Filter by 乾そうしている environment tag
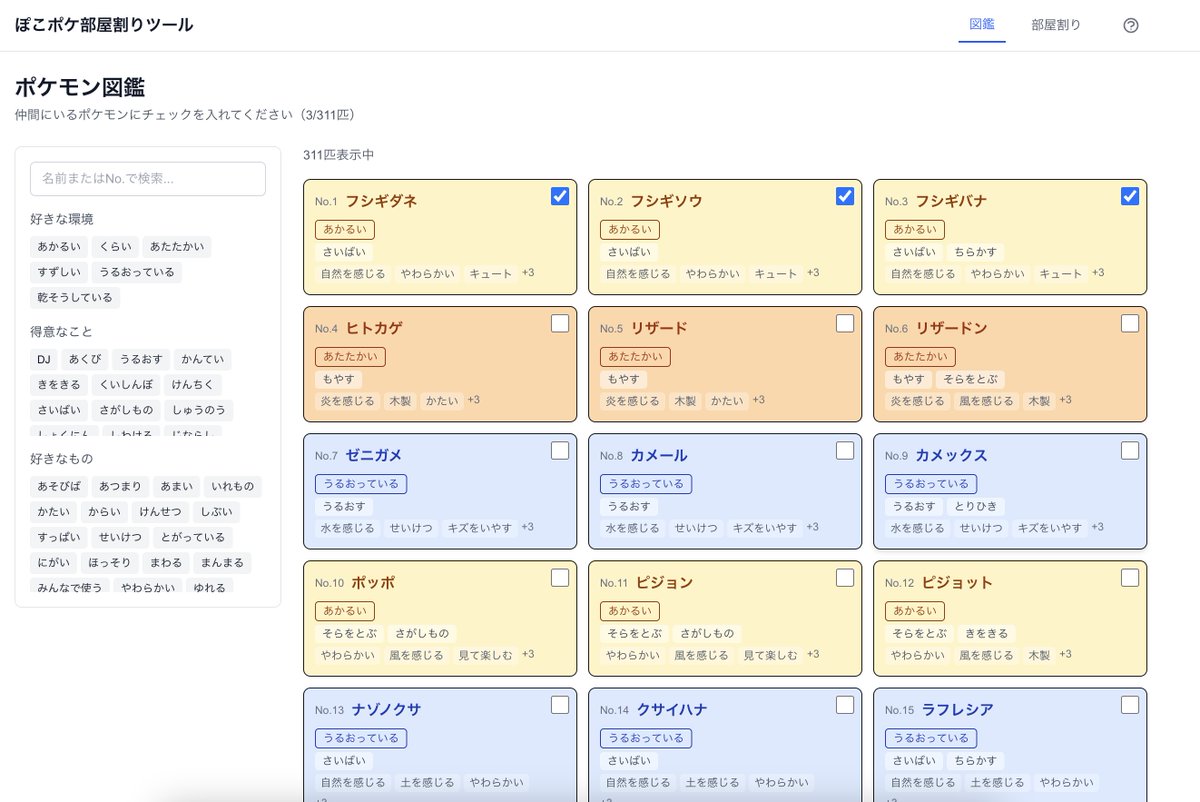Screen dimensions: 1200x802 click(x=75, y=298)
